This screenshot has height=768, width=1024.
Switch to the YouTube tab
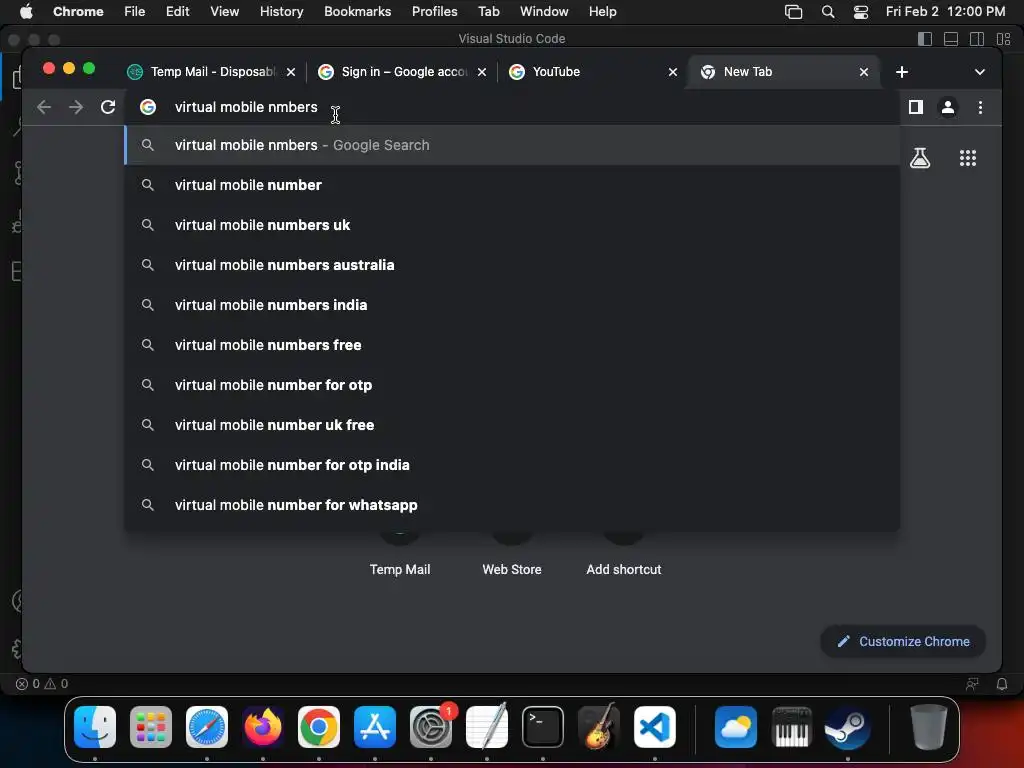click(x=593, y=72)
